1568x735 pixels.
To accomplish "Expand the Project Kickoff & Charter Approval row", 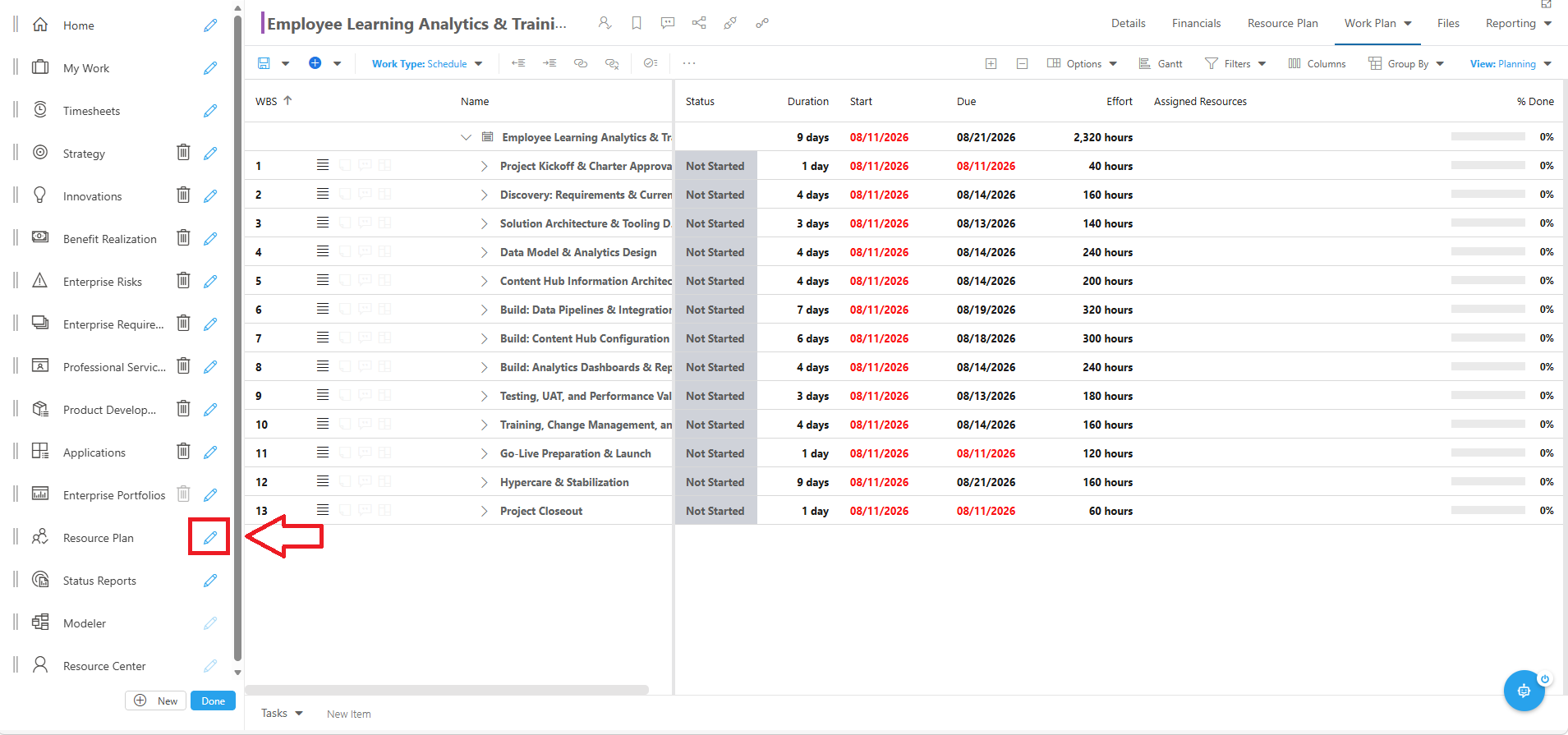I will [485, 166].
